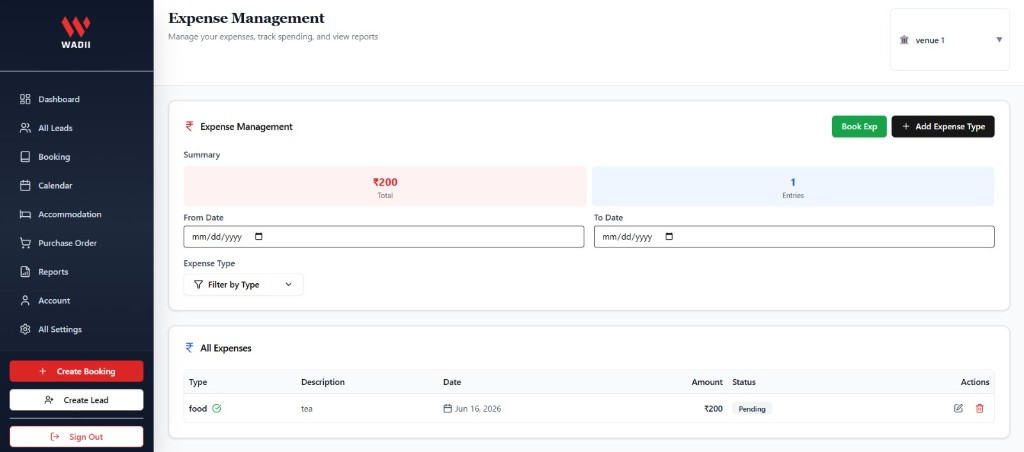
Task: Click the Actions column header
Action: coord(975,382)
